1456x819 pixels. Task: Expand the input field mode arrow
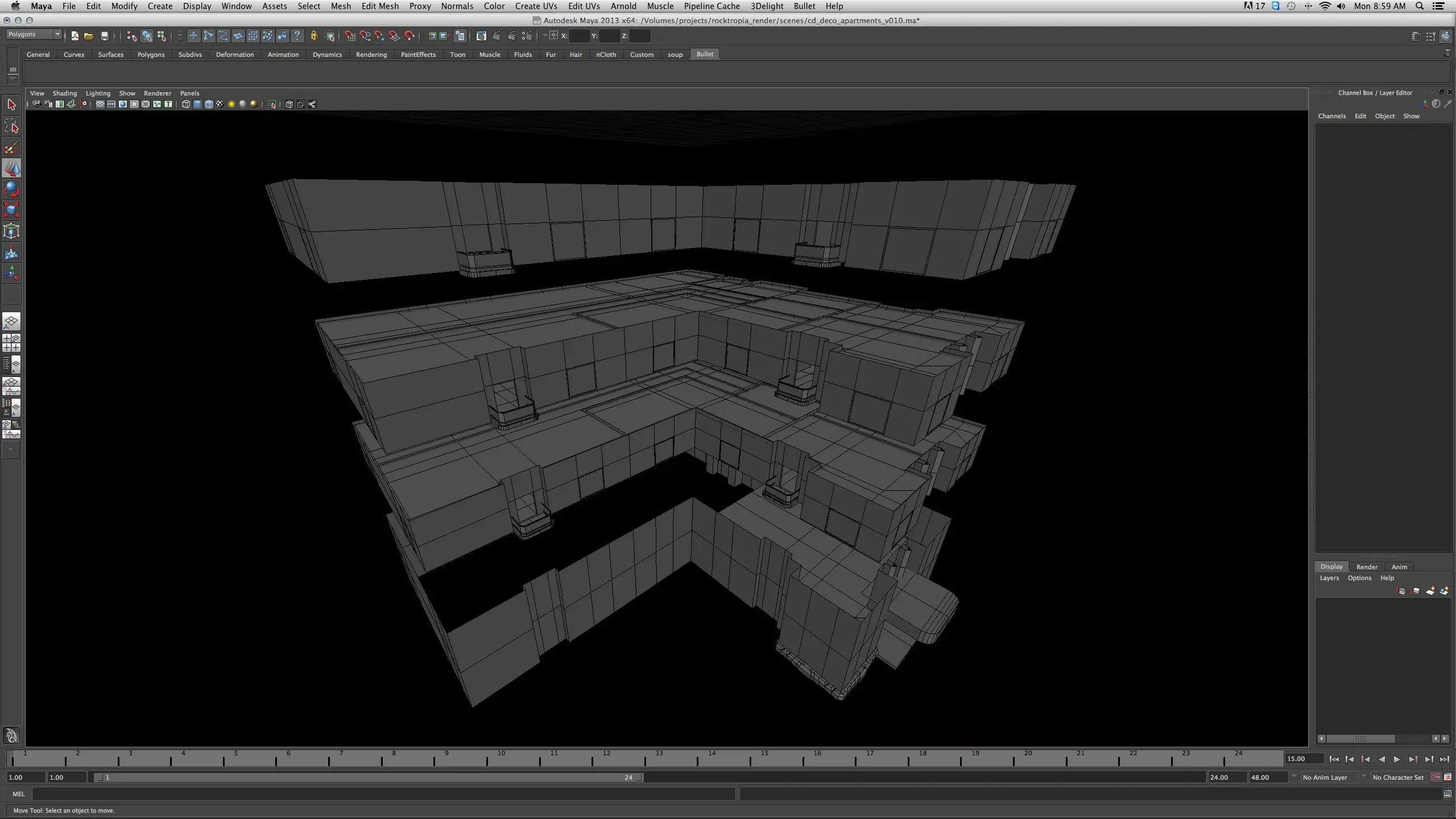[544, 35]
